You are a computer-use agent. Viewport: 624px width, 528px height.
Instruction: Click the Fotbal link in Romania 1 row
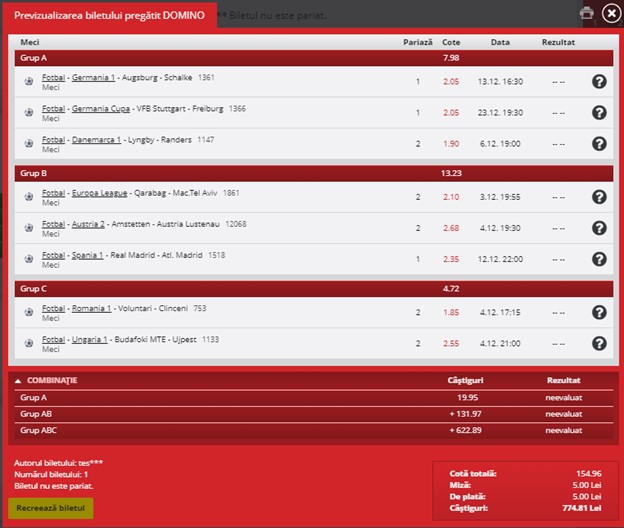[54, 308]
